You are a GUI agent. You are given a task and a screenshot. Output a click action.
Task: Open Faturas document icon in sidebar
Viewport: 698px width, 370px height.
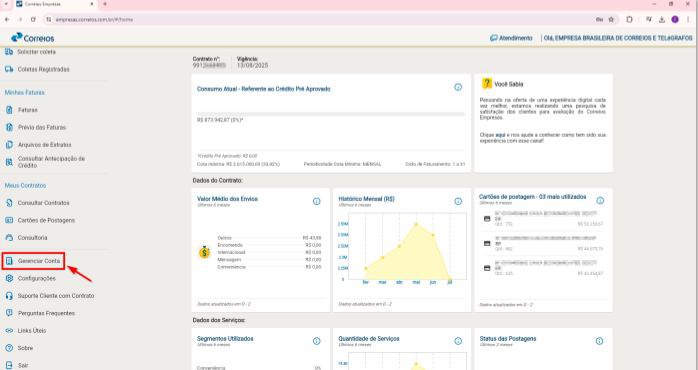pos(9,110)
